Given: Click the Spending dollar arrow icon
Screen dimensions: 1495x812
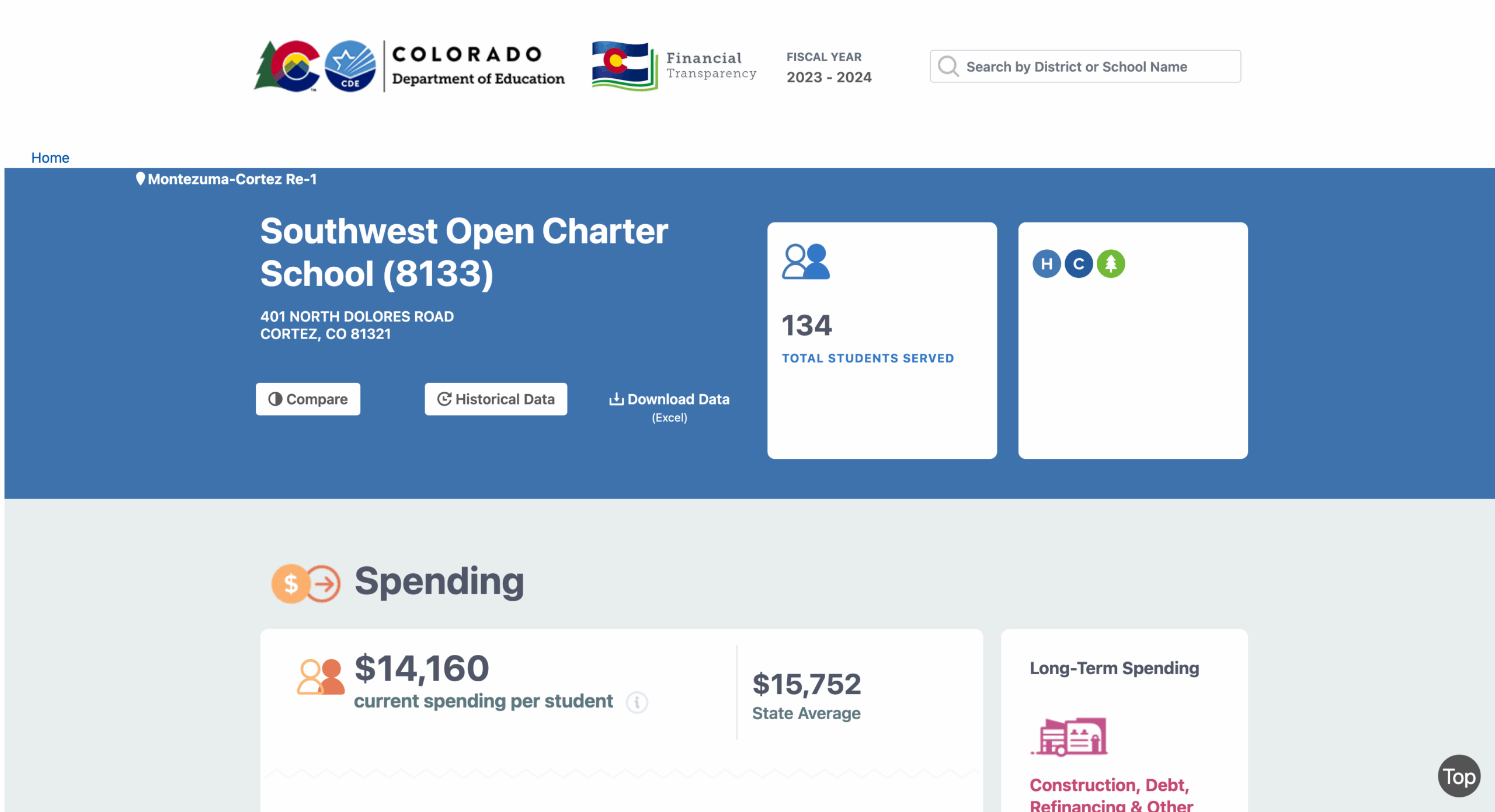Looking at the screenshot, I should 306,583.
